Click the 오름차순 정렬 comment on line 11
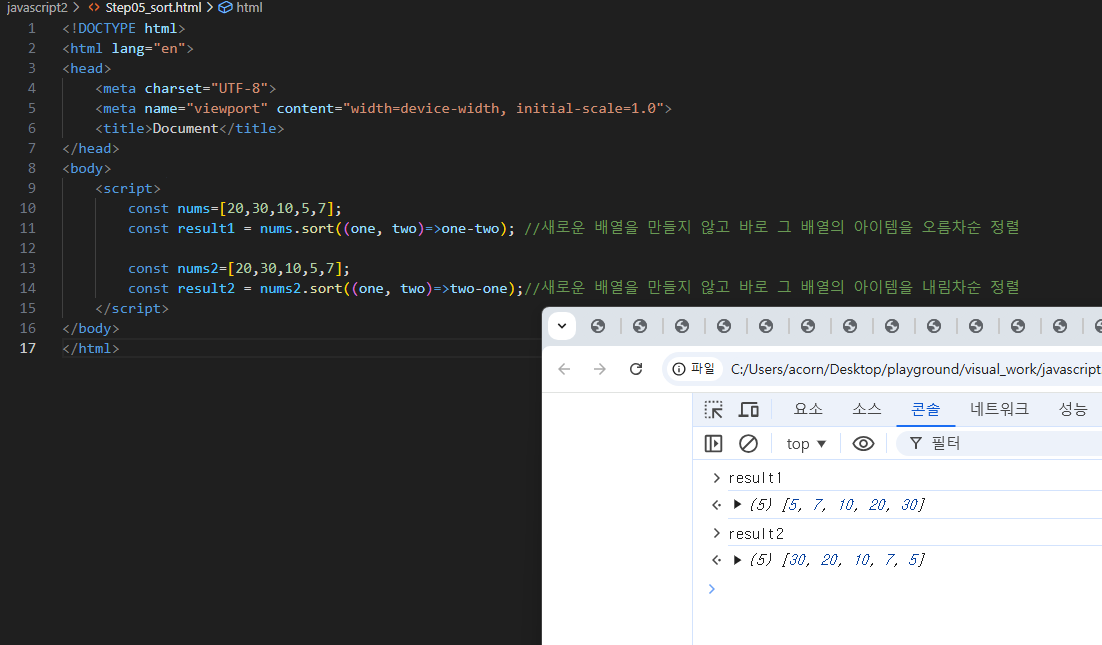Image resolution: width=1102 pixels, height=645 pixels. click(x=971, y=227)
